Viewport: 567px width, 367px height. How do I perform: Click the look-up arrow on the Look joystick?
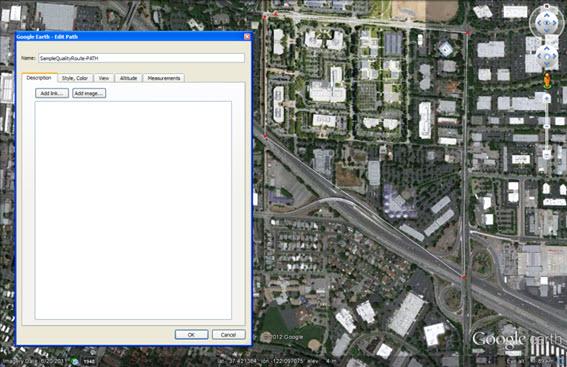[546, 15]
